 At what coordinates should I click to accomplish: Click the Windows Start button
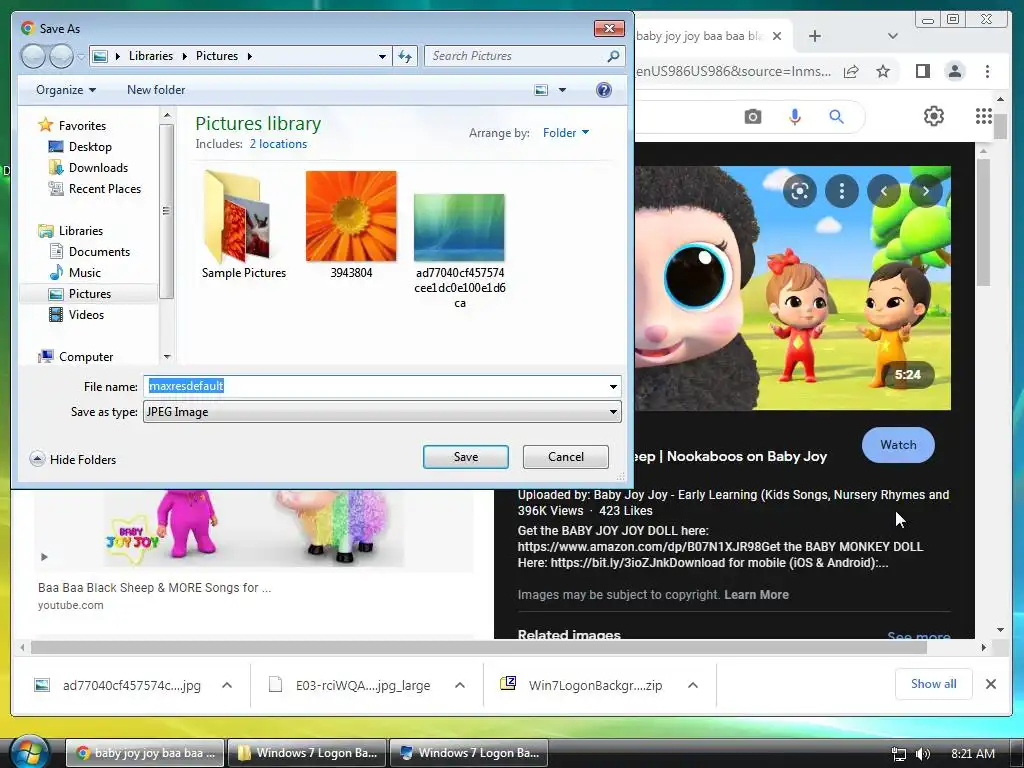tap(30, 752)
